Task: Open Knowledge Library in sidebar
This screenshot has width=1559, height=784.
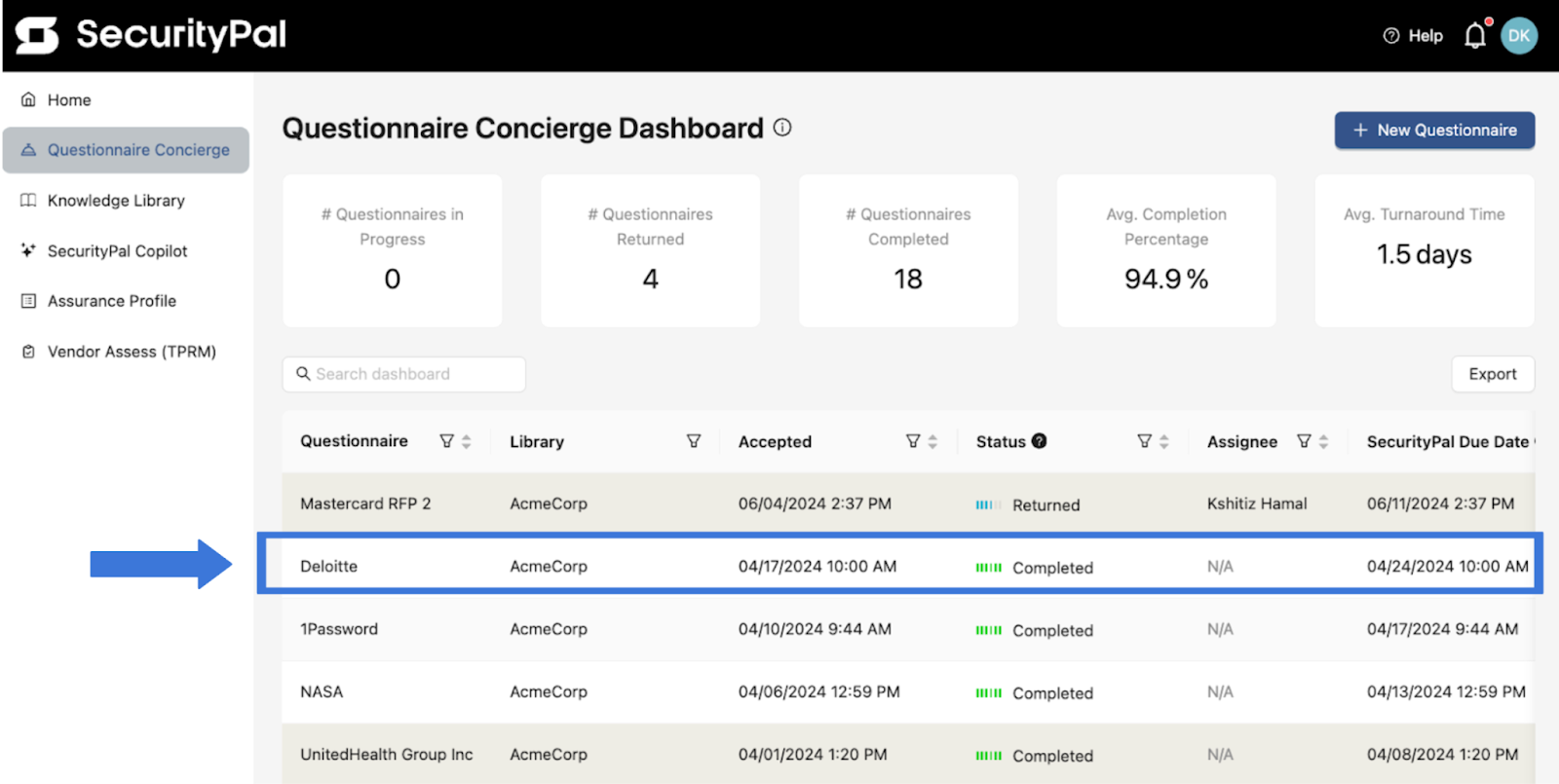Action: coord(125,201)
